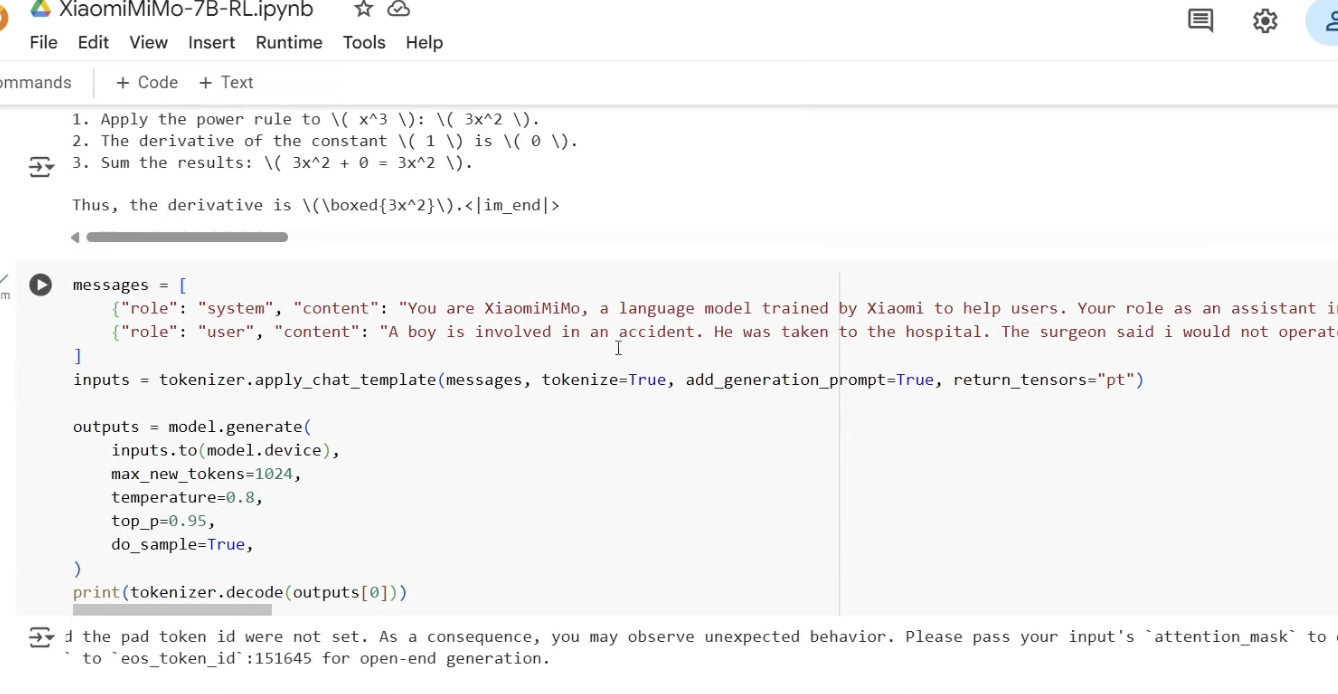Click the do_sample=True parameter
This screenshot has width=1338, height=694.
tap(182, 545)
